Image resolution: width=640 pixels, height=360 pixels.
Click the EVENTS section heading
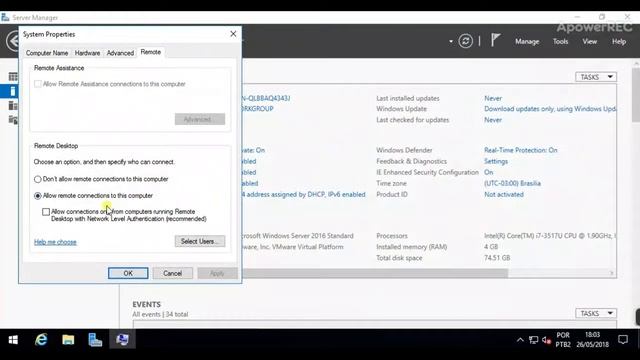(147, 304)
